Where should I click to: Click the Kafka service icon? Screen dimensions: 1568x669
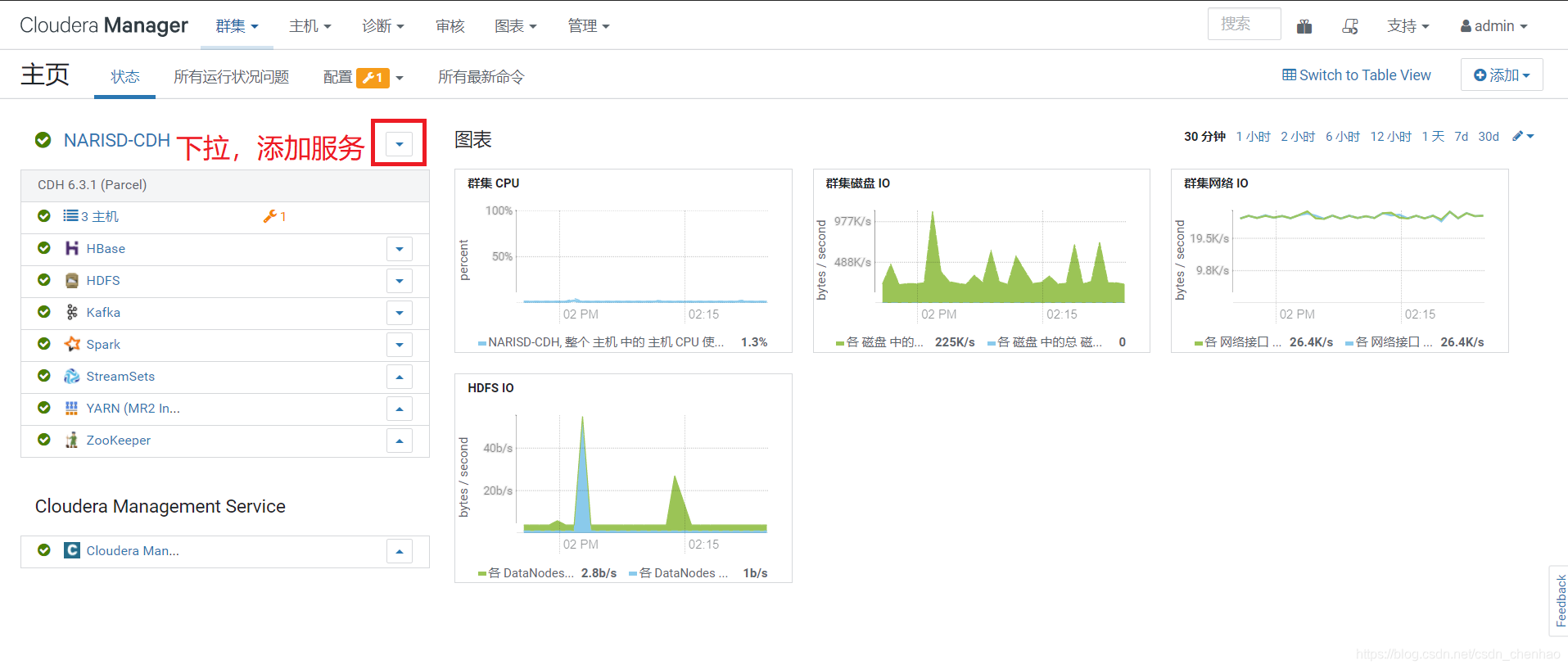72,312
